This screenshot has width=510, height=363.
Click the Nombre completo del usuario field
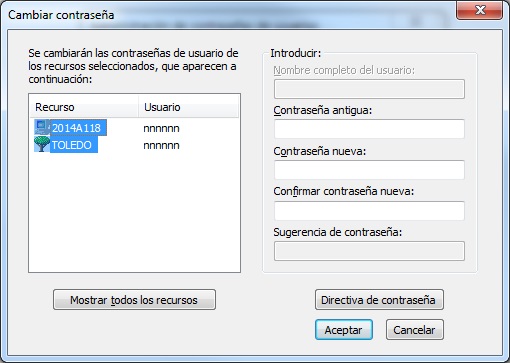coord(369,89)
